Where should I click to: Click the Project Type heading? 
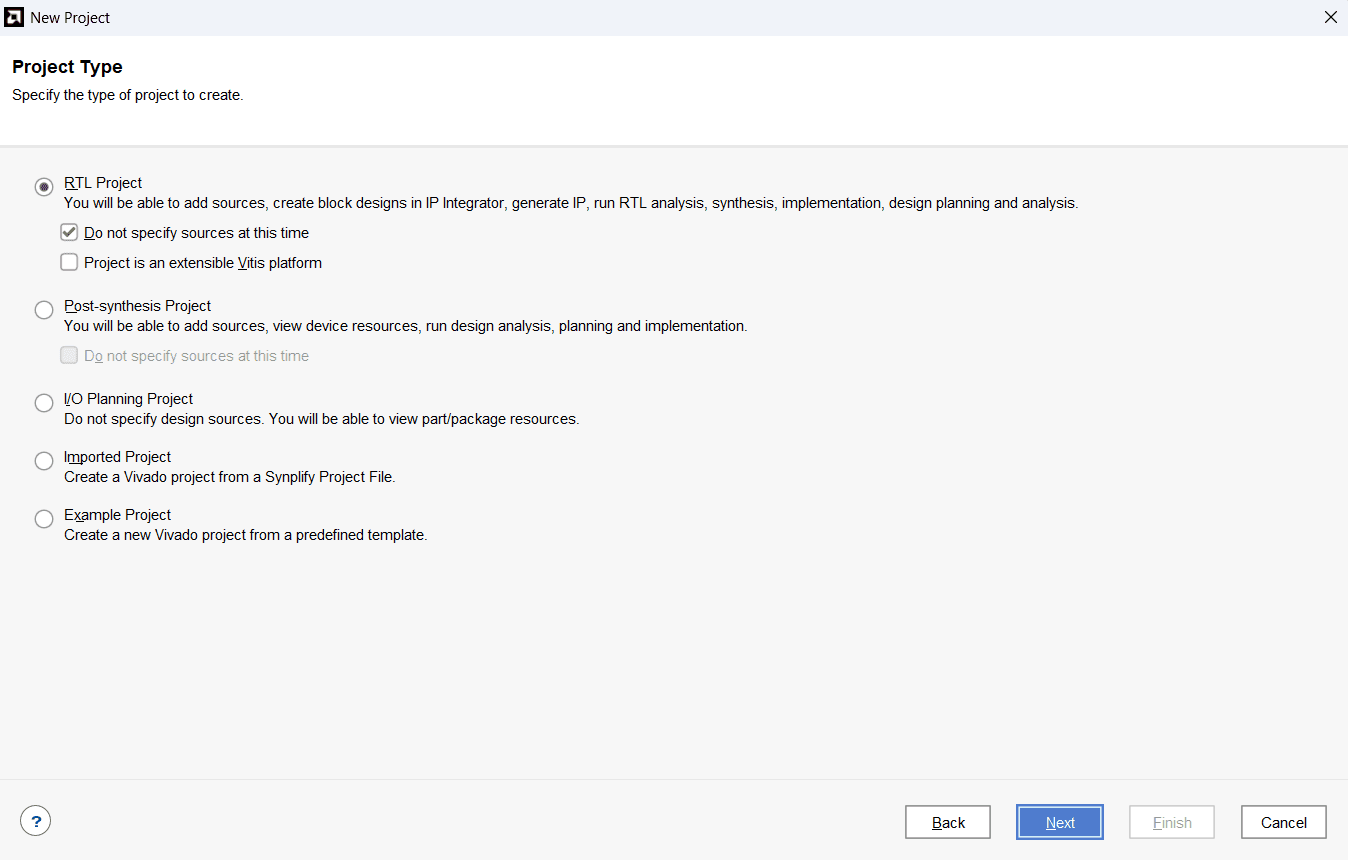tap(67, 67)
